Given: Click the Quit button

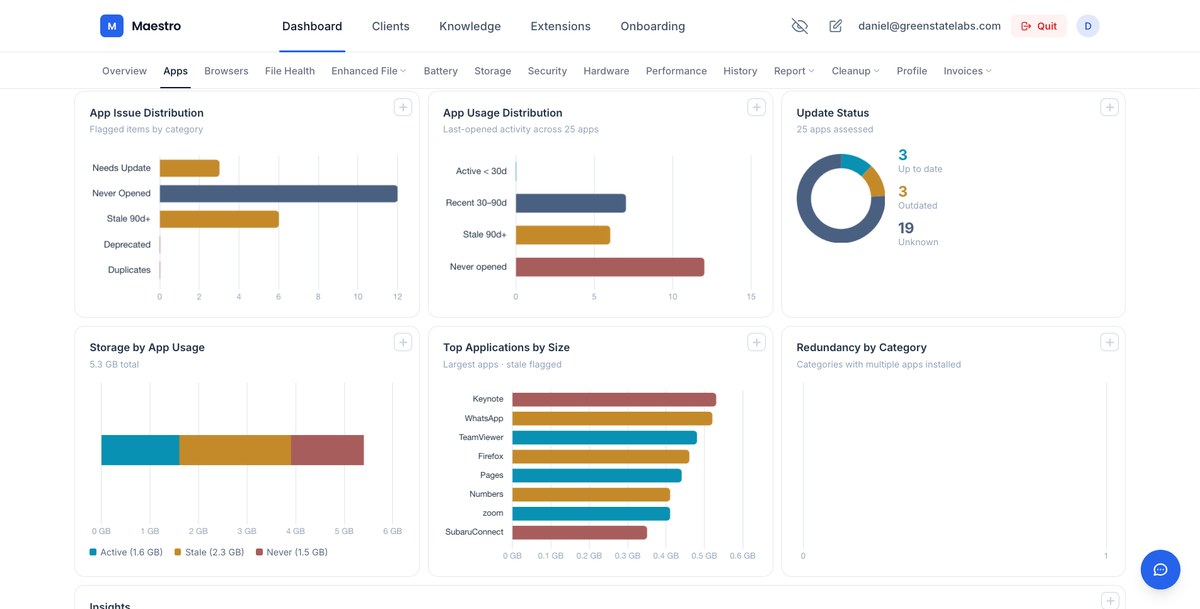Looking at the screenshot, I should [1039, 26].
